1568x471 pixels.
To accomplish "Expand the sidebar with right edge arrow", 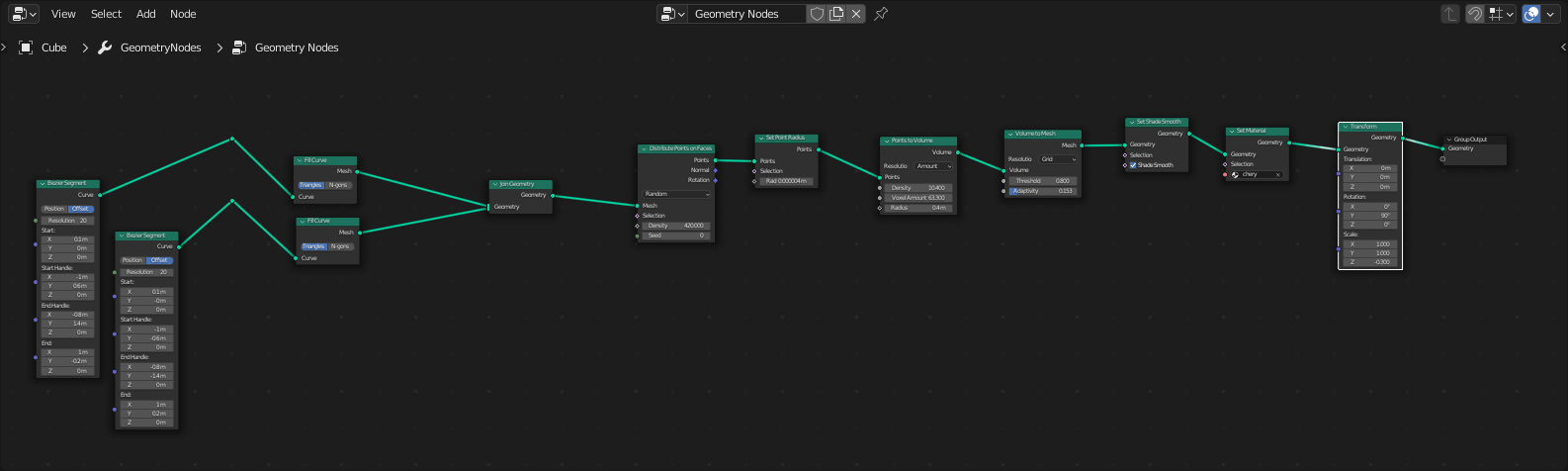I will point(1563,47).
